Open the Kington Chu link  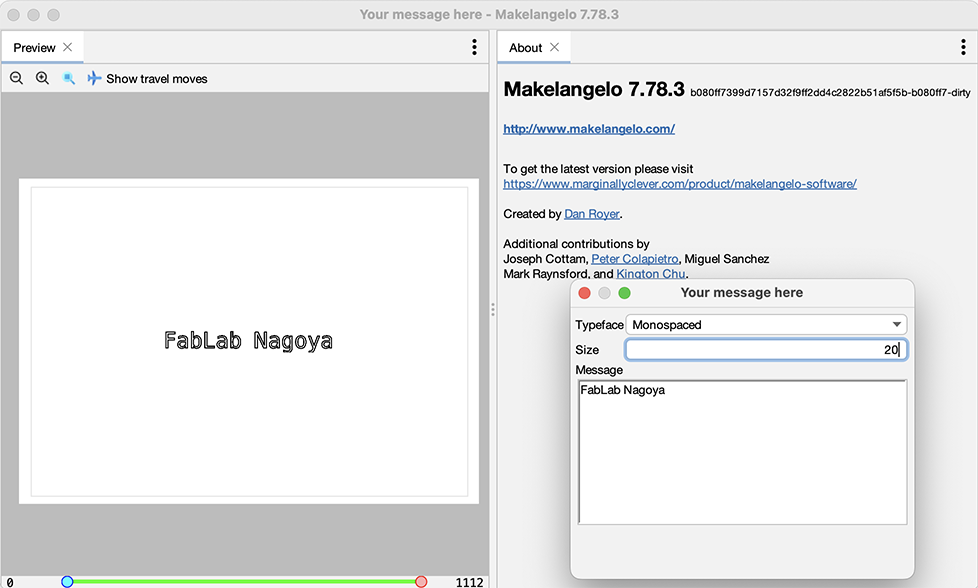(651, 274)
